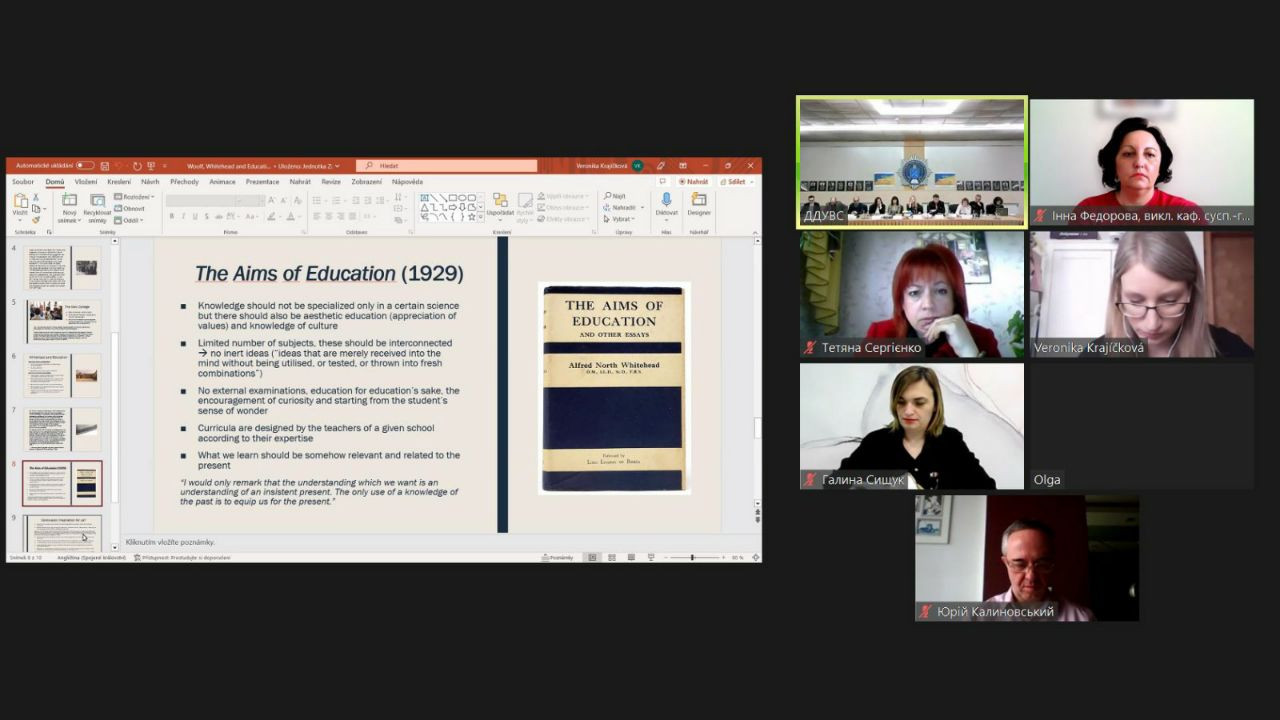This screenshot has width=1280, height=720.
Task: Expand the Rozložení layout dropdown
Action: (134, 197)
